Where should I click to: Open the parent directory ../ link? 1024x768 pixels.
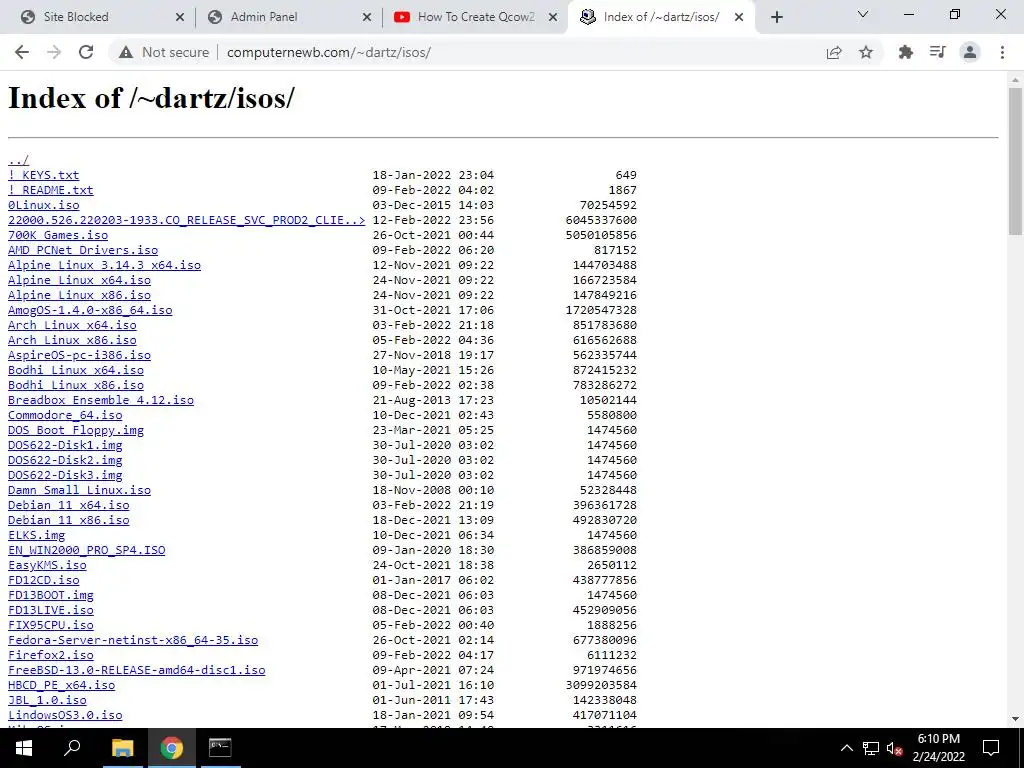[x=18, y=160]
